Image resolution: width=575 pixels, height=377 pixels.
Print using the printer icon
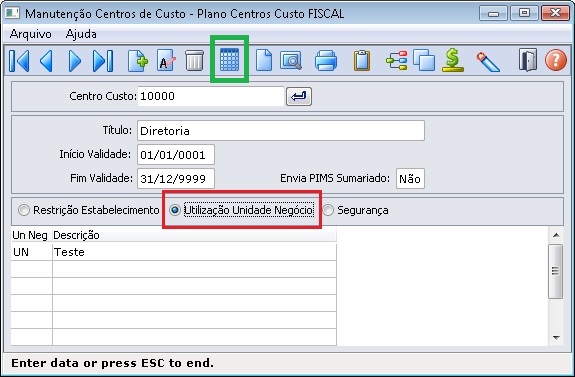click(x=326, y=61)
